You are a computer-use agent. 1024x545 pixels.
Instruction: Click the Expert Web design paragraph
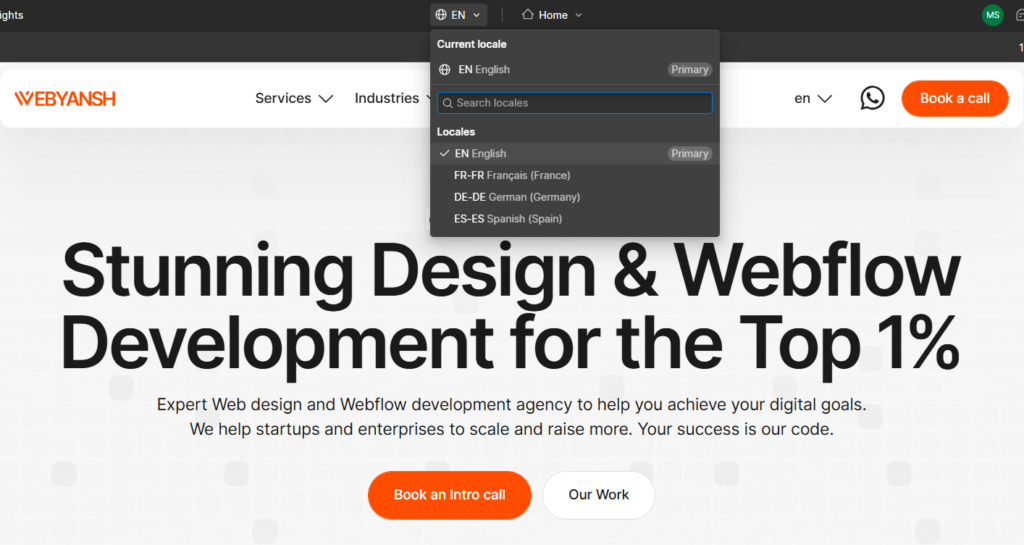[511, 417]
